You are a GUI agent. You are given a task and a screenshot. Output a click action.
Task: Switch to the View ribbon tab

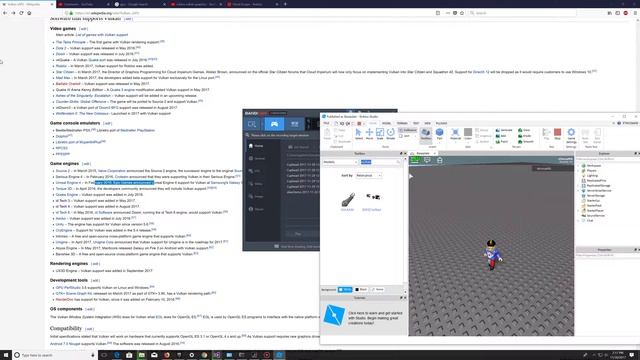(427, 123)
